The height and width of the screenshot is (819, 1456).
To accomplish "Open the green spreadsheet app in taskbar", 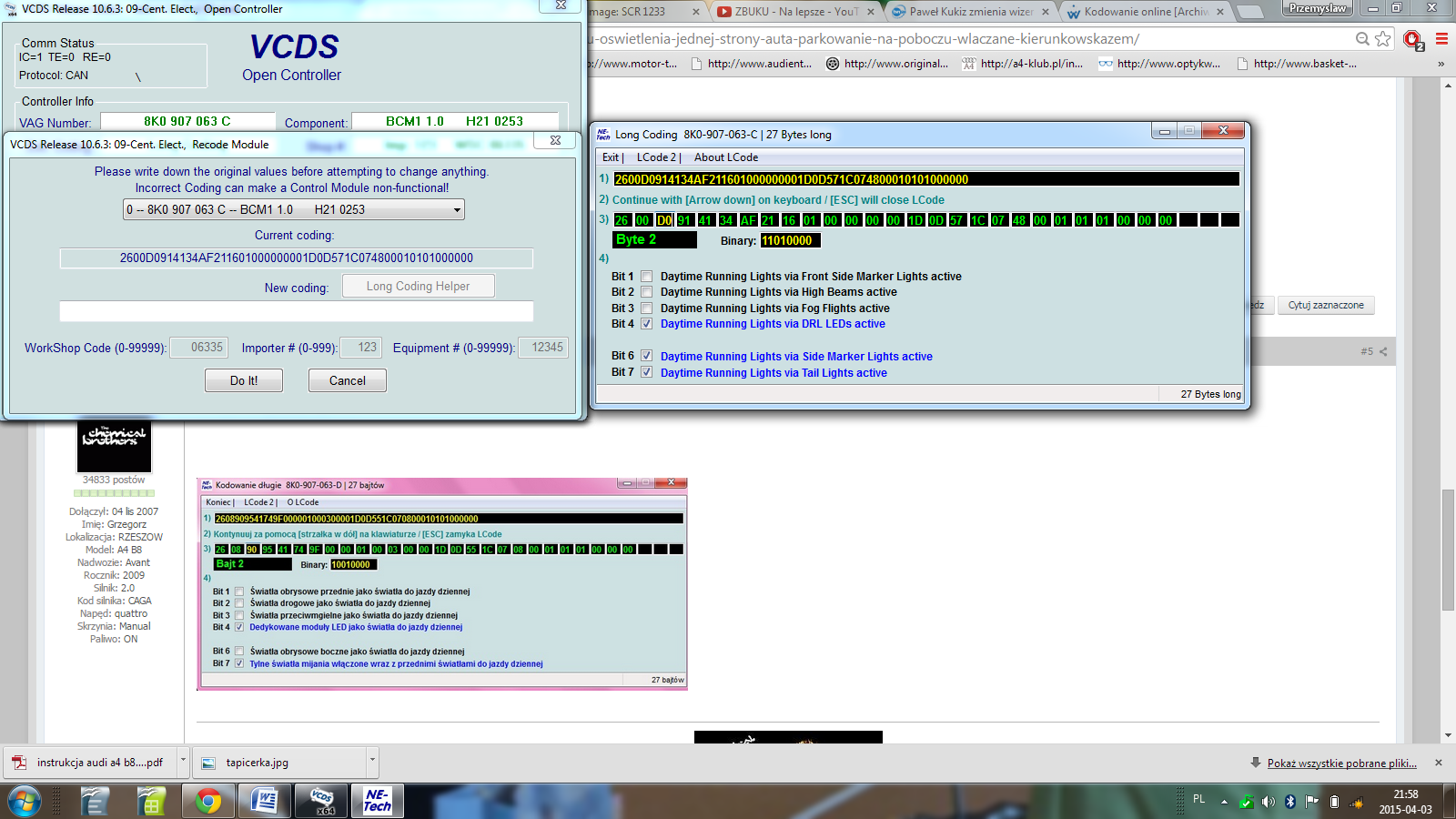I will (151, 802).
